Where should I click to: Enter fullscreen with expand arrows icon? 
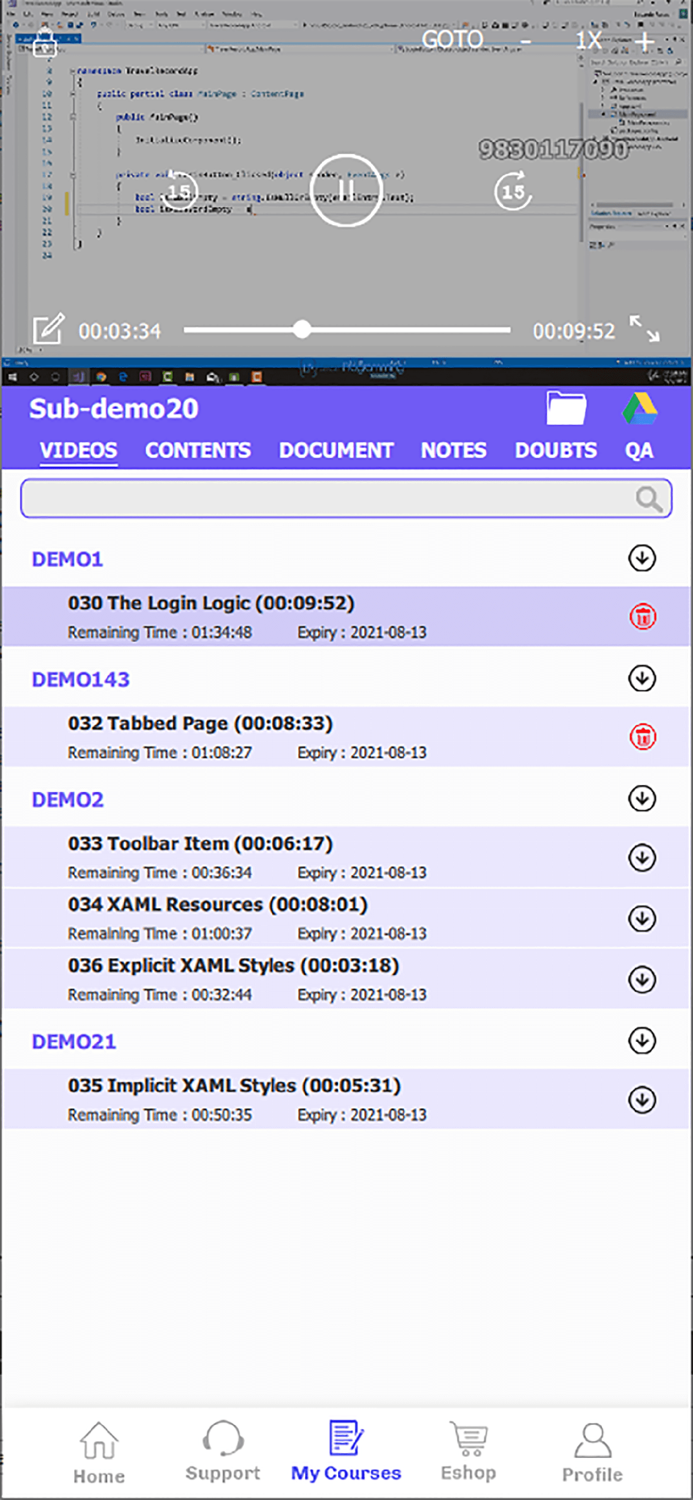645,329
